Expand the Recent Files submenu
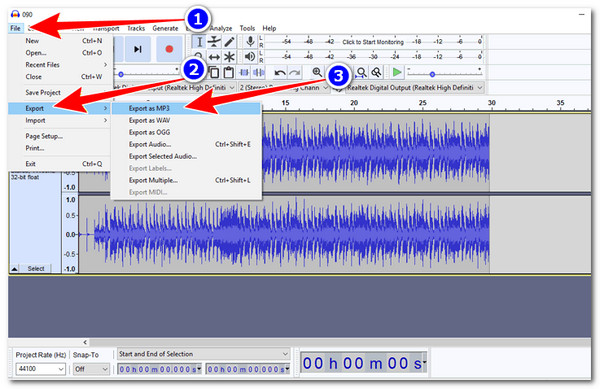Viewport: 600px width, 389px height. (61, 65)
